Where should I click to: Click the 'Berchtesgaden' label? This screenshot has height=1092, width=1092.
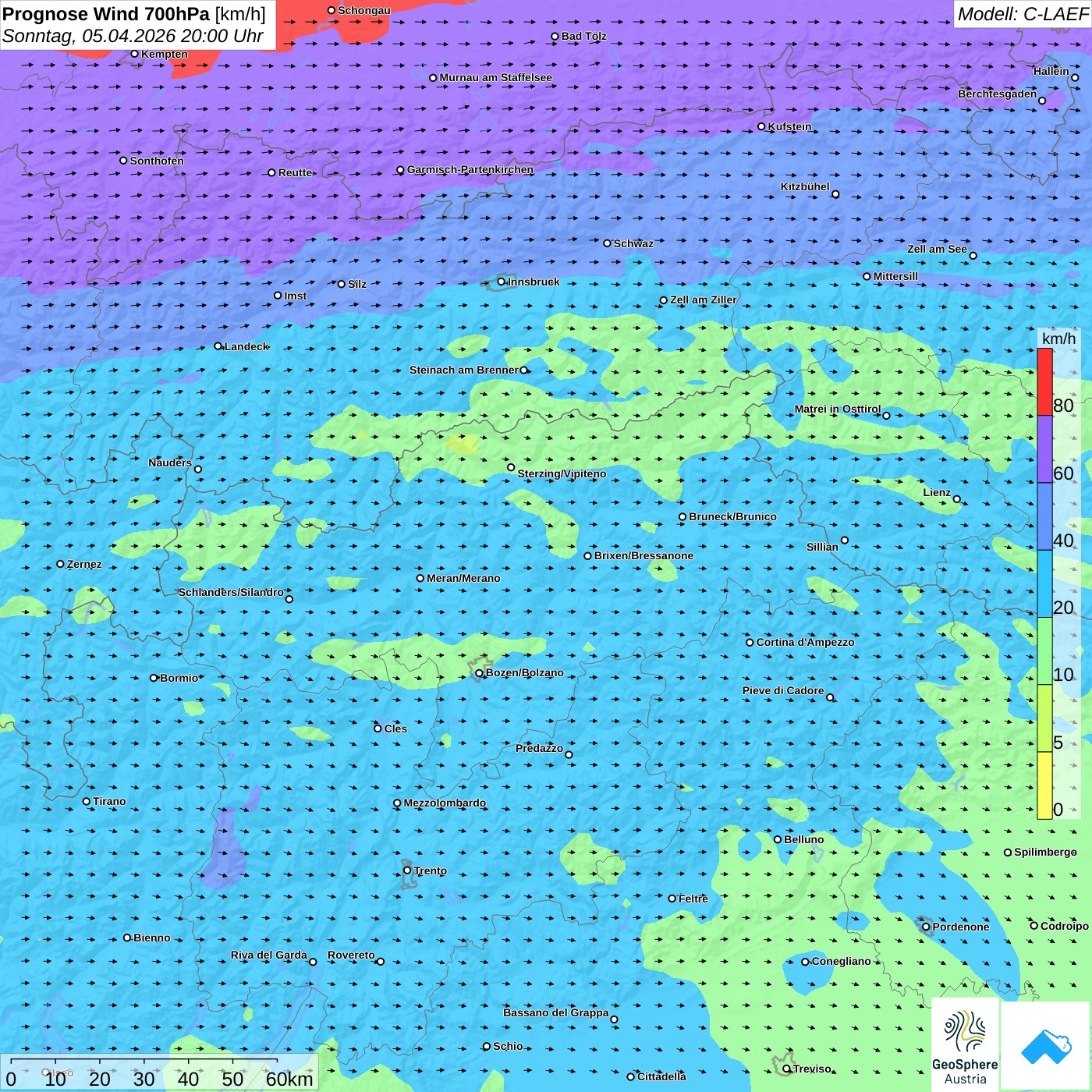pos(997,94)
